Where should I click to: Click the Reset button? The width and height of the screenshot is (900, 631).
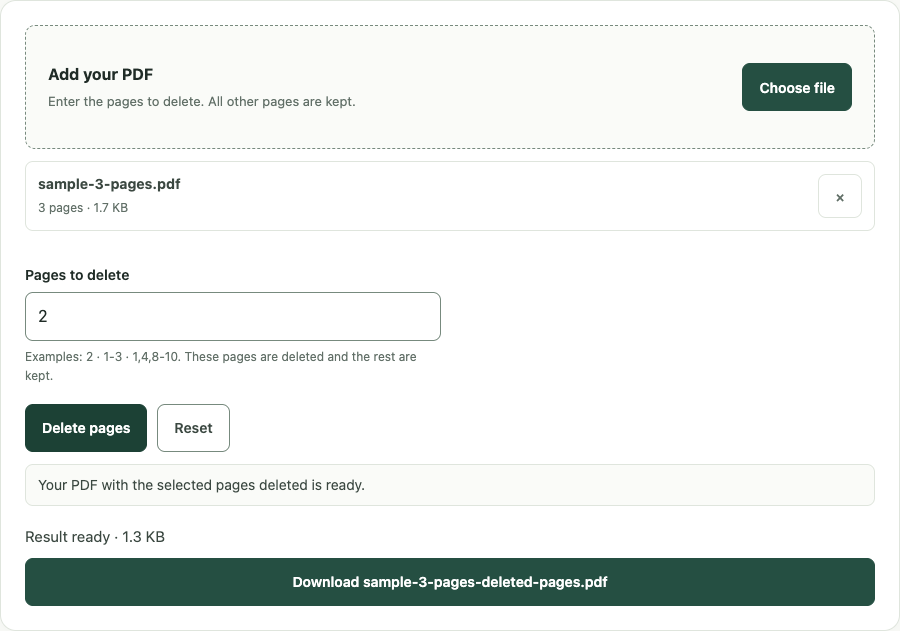pos(193,428)
